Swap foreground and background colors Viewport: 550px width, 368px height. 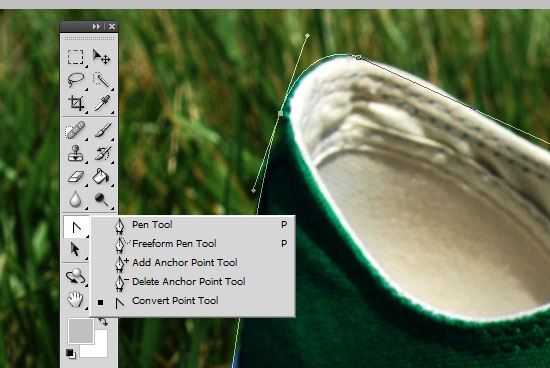(x=103, y=321)
